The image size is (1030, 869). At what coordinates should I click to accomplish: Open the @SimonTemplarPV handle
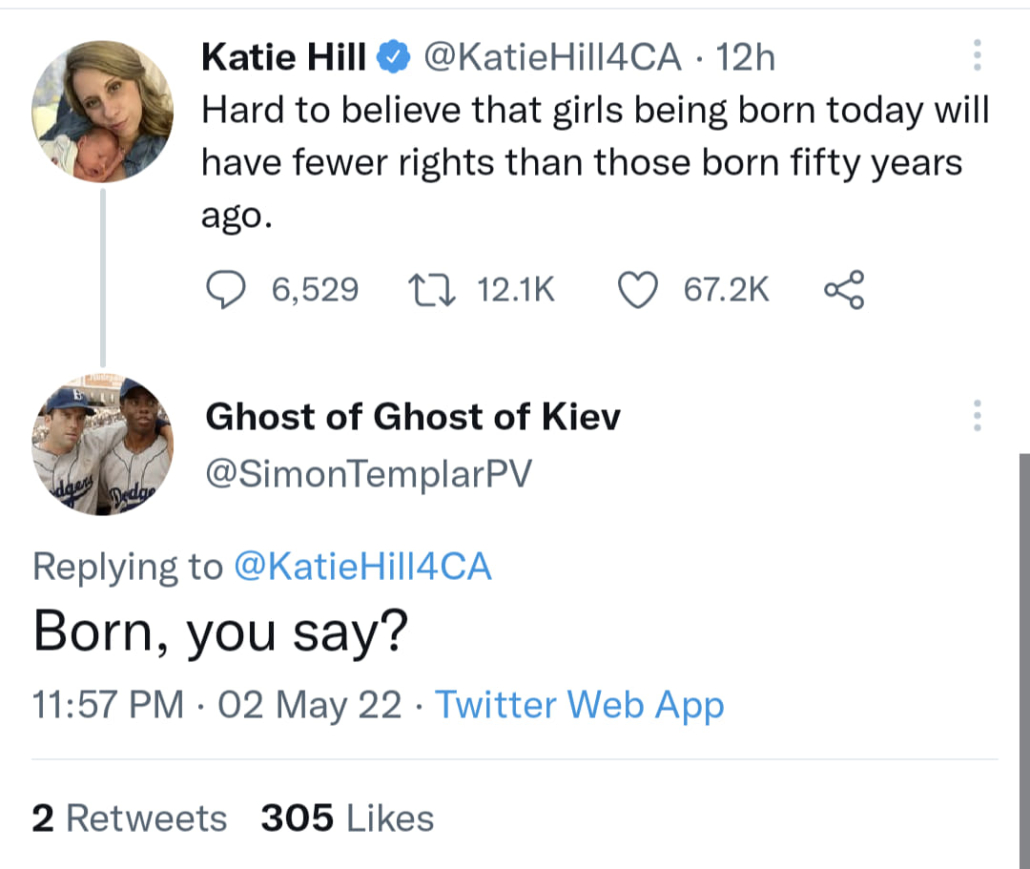tap(368, 475)
